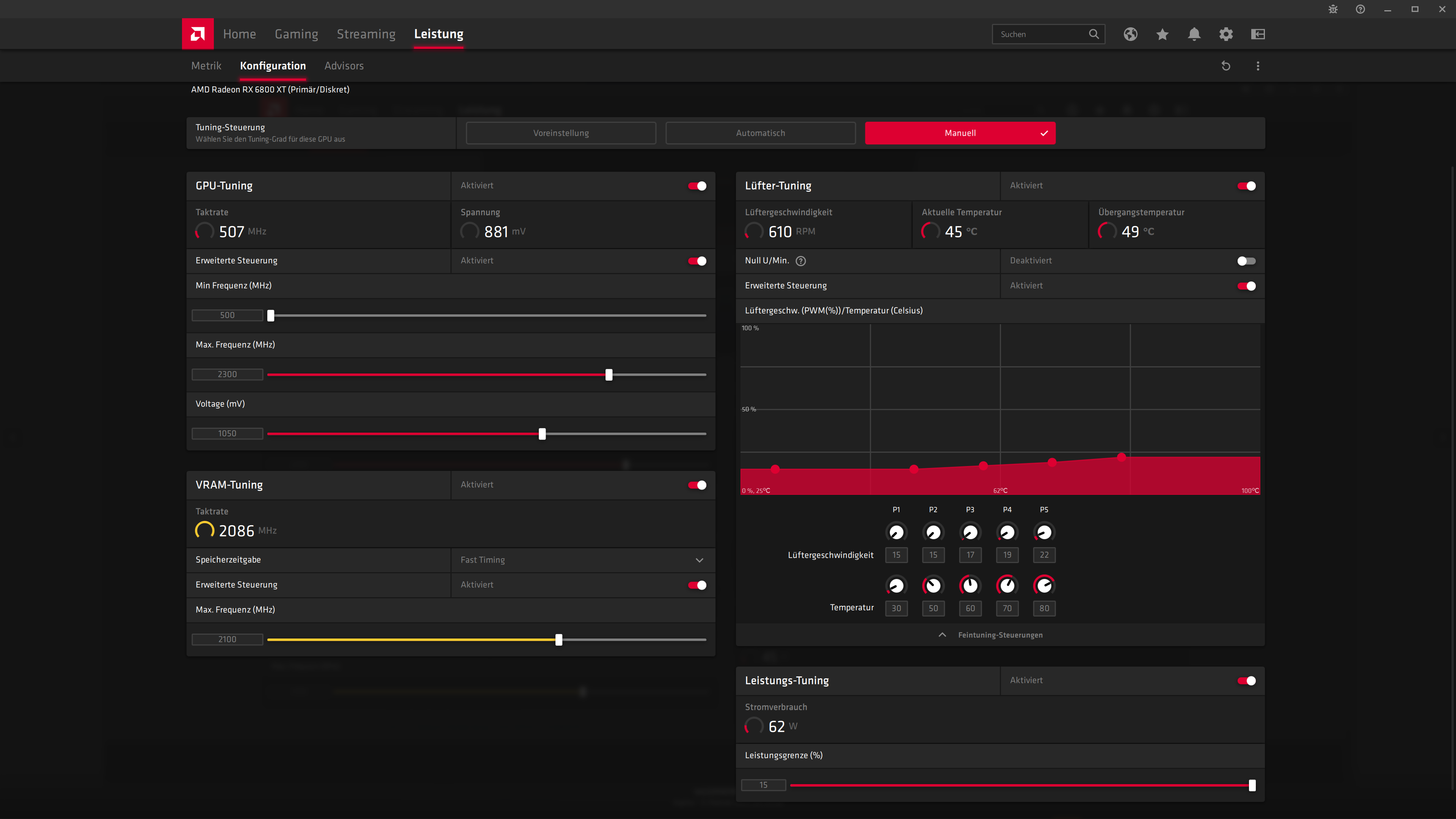Enable the Null U/Min. toggle
This screenshot has height=819, width=1456.
pyautogui.click(x=1246, y=260)
